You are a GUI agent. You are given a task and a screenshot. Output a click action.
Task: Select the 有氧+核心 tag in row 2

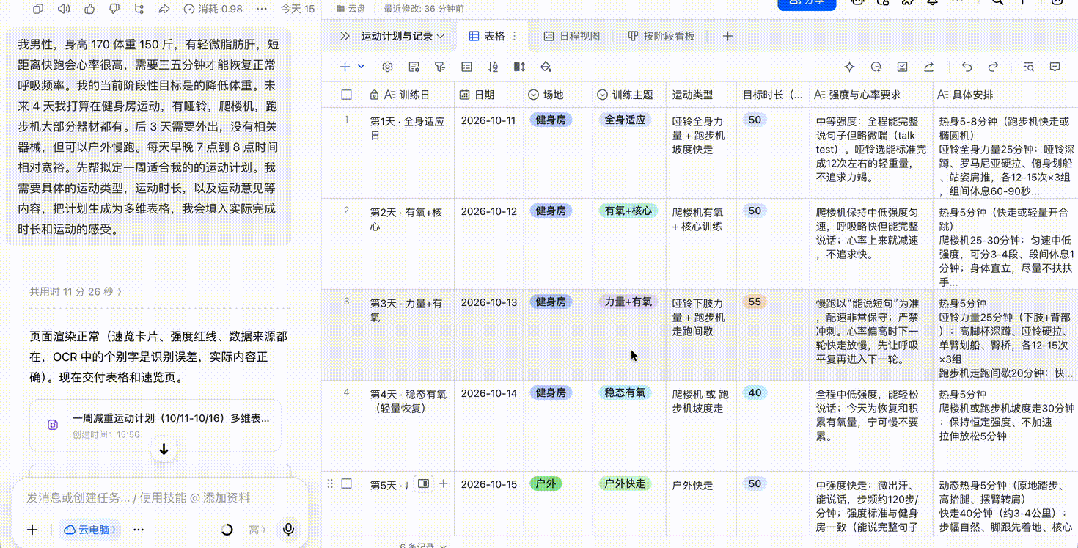pos(627,211)
